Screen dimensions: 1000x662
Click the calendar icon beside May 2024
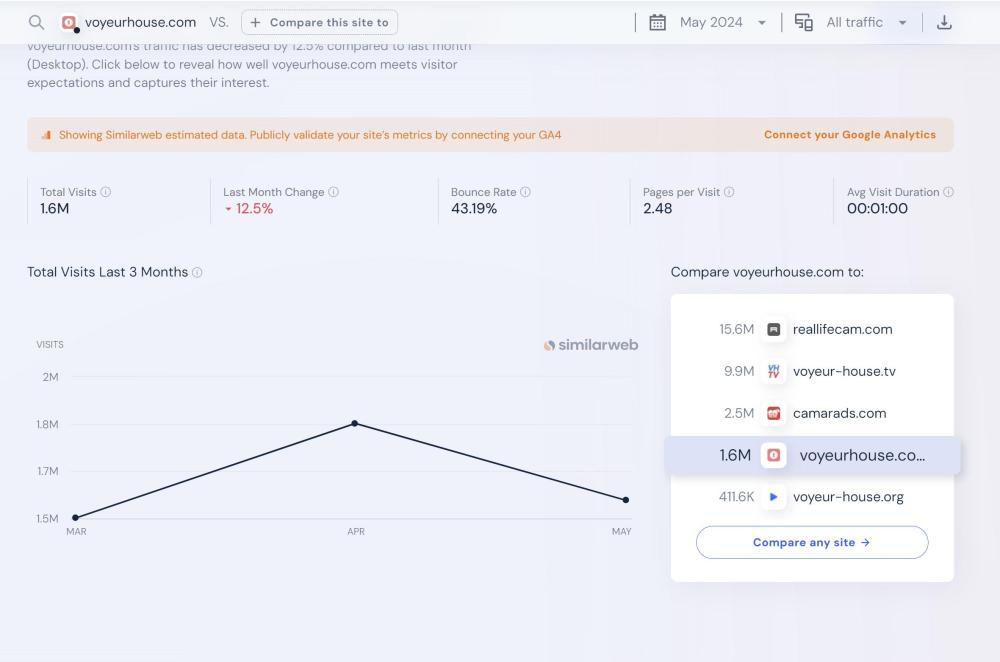[x=657, y=22]
